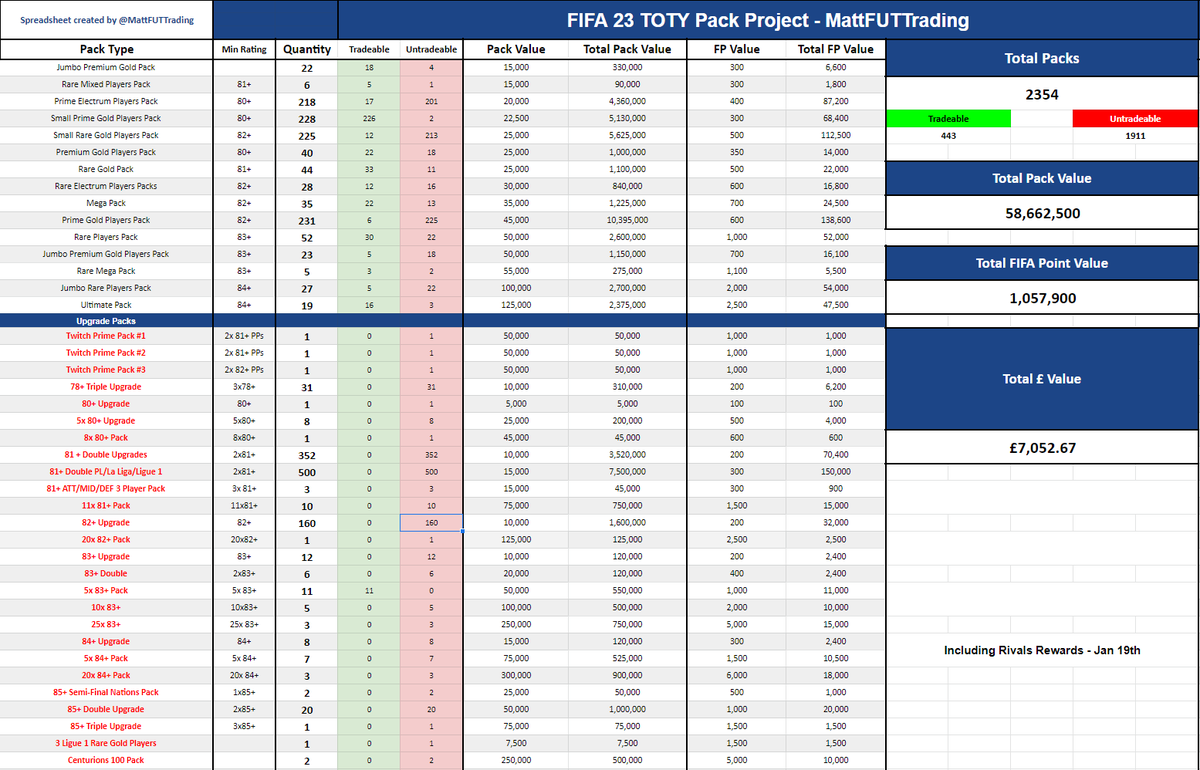Select the FIFA 23 TOTY Pack Project title
The height and width of the screenshot is (770, 1200).
point(768,20)
